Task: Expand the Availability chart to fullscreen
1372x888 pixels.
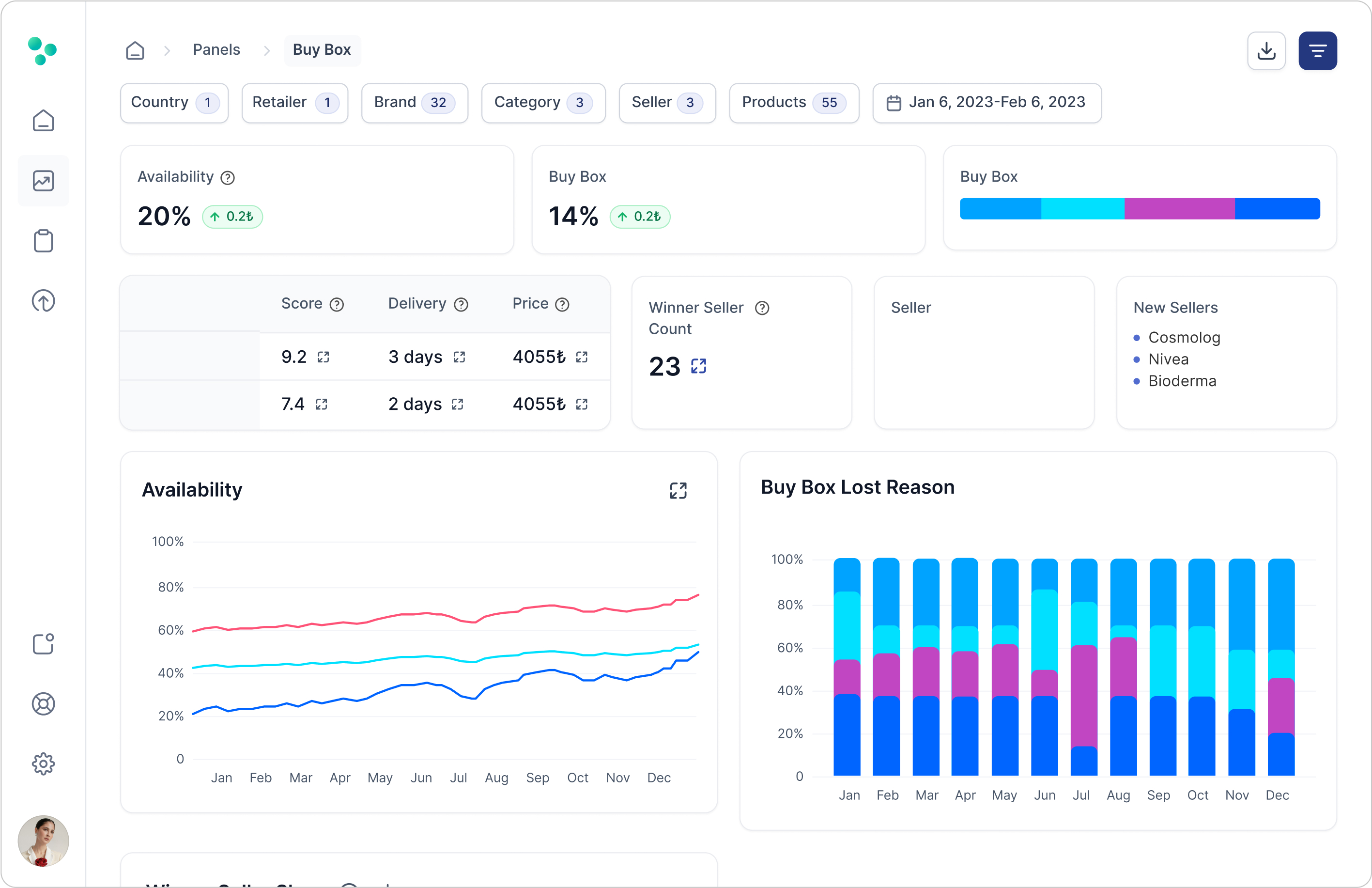Action: click(x=678, y=490)
